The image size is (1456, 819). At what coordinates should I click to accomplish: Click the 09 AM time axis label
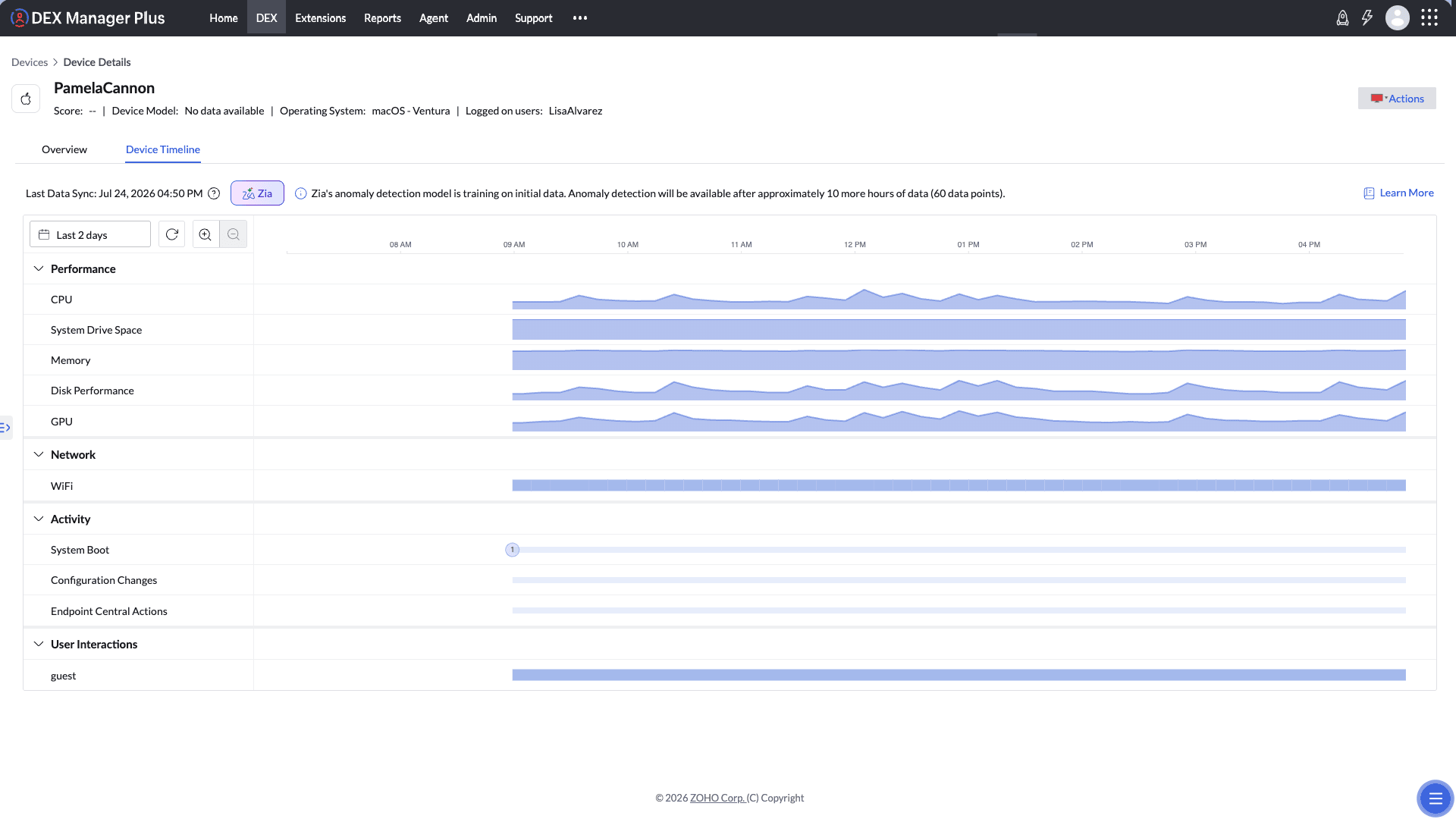(514, 244)
